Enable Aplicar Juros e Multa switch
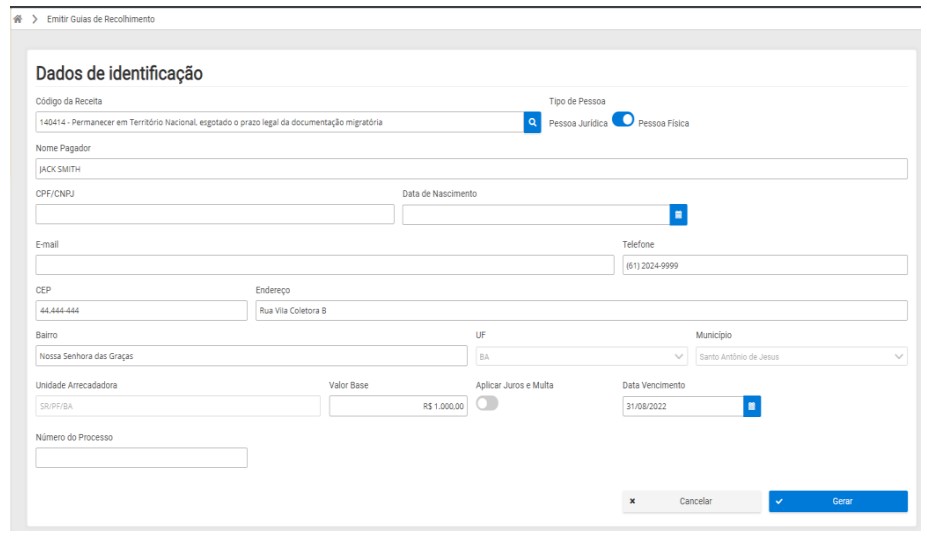Image resolution: width=927 pixels, height=536 pixels. click(x=487, y=404)
